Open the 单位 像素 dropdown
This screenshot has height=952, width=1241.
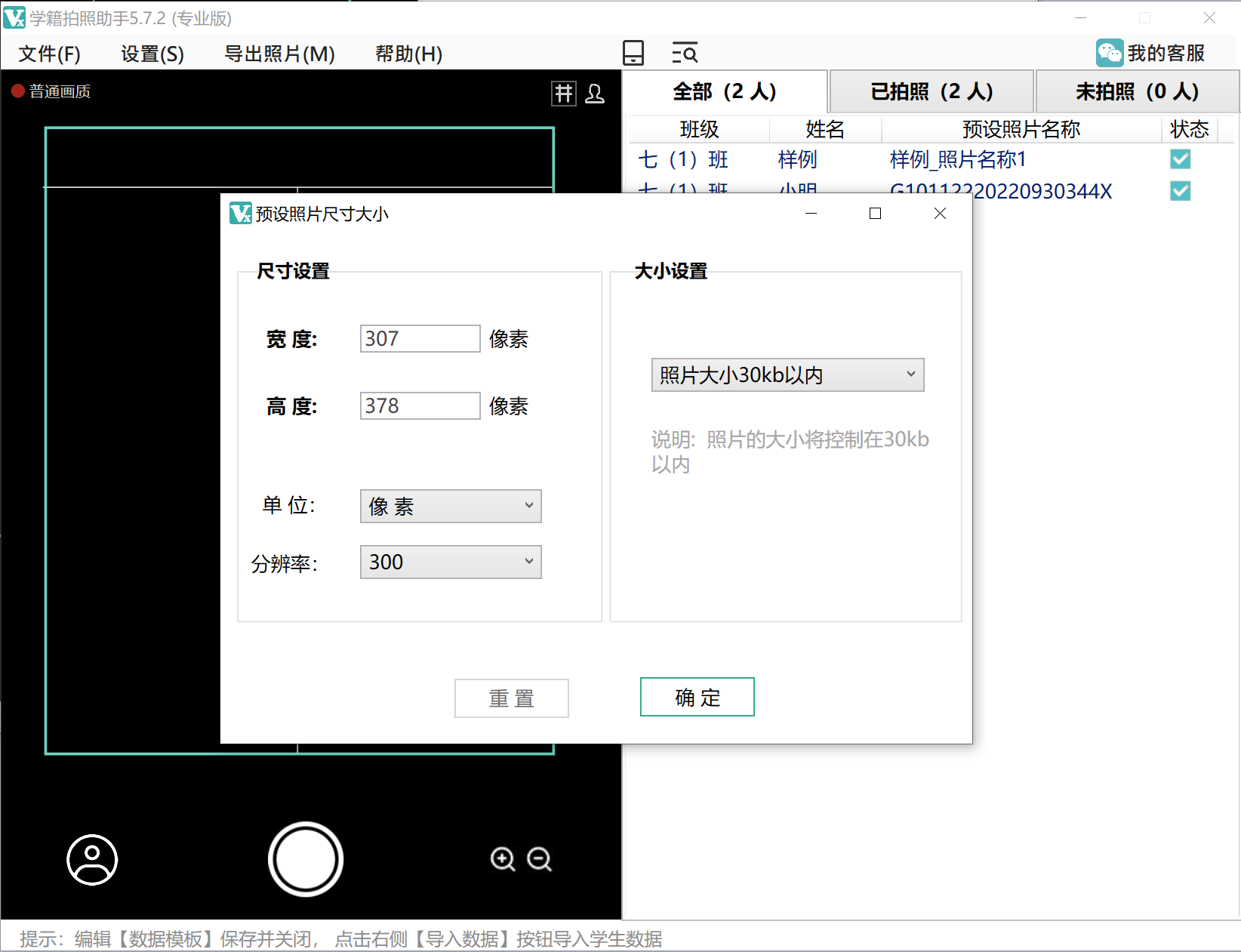(451, 507)
